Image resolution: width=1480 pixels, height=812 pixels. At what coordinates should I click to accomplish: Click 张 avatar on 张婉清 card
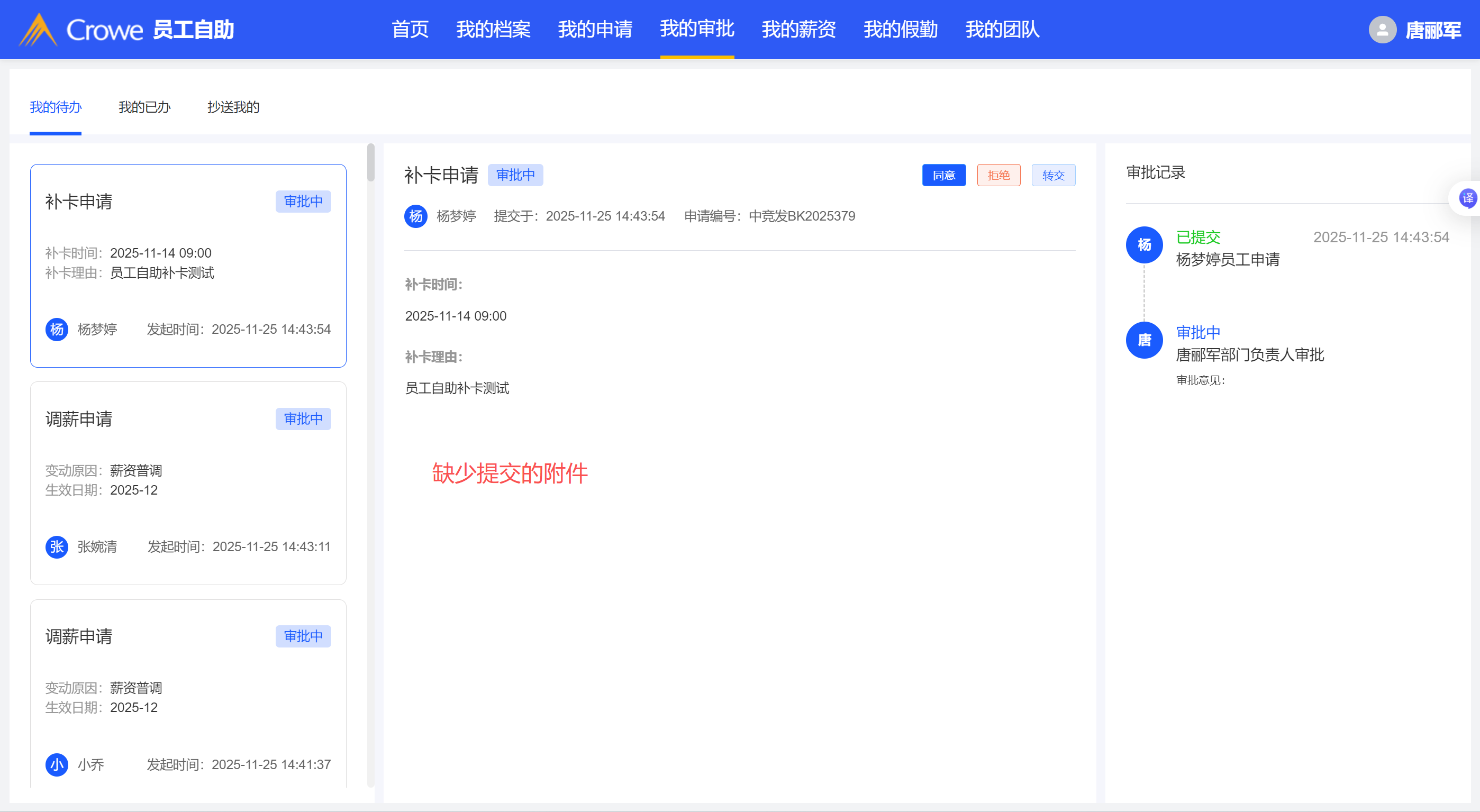coord(56,546)
